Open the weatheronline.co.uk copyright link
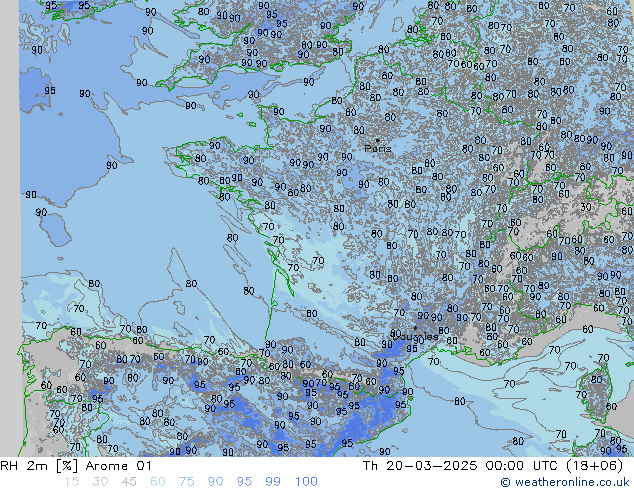The width and height of the screenshot is (634, 490). 565,482
